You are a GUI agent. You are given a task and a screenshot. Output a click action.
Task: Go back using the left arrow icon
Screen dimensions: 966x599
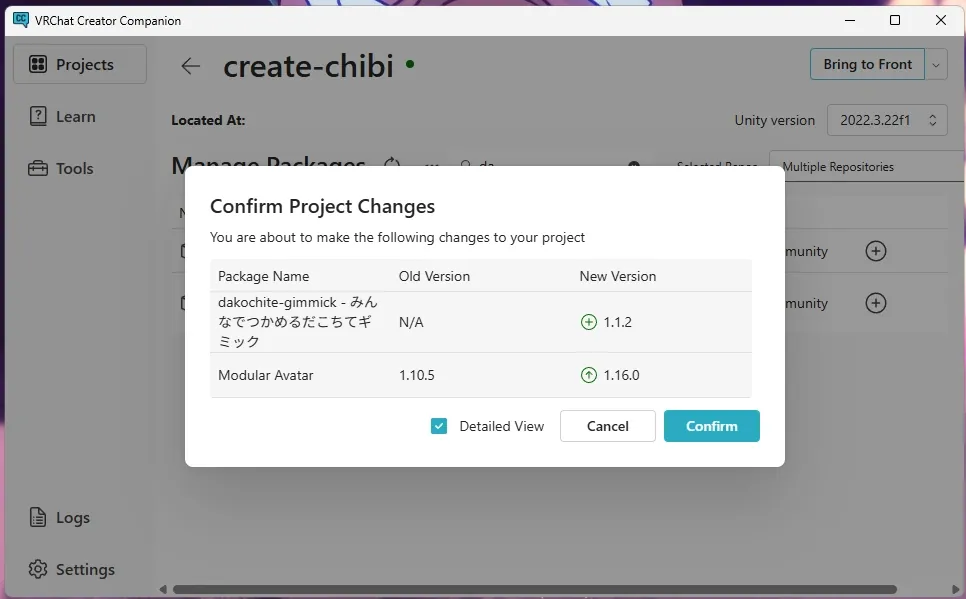click(x=190, y=66)
